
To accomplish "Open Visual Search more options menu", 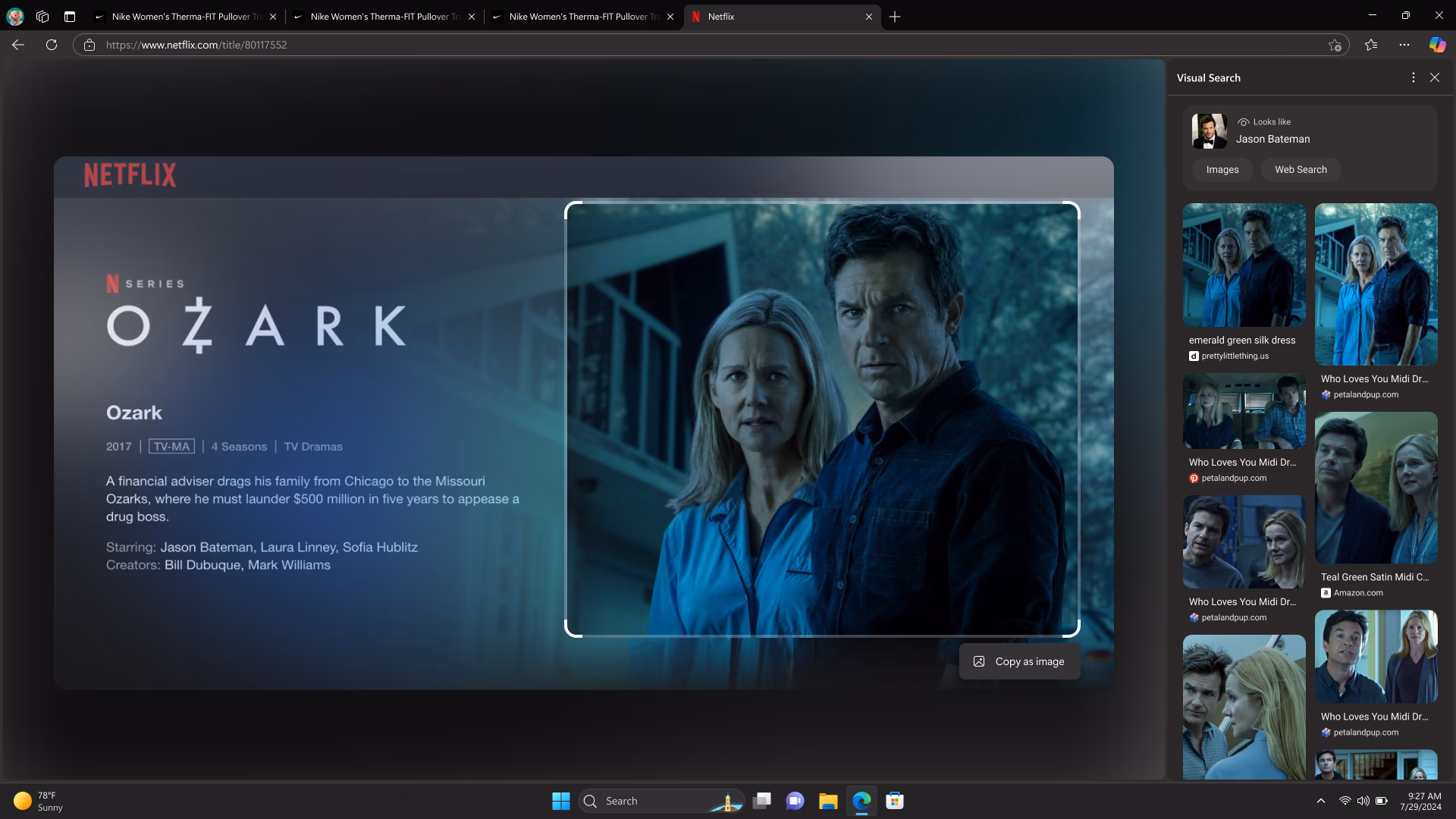I will 1413,77.
